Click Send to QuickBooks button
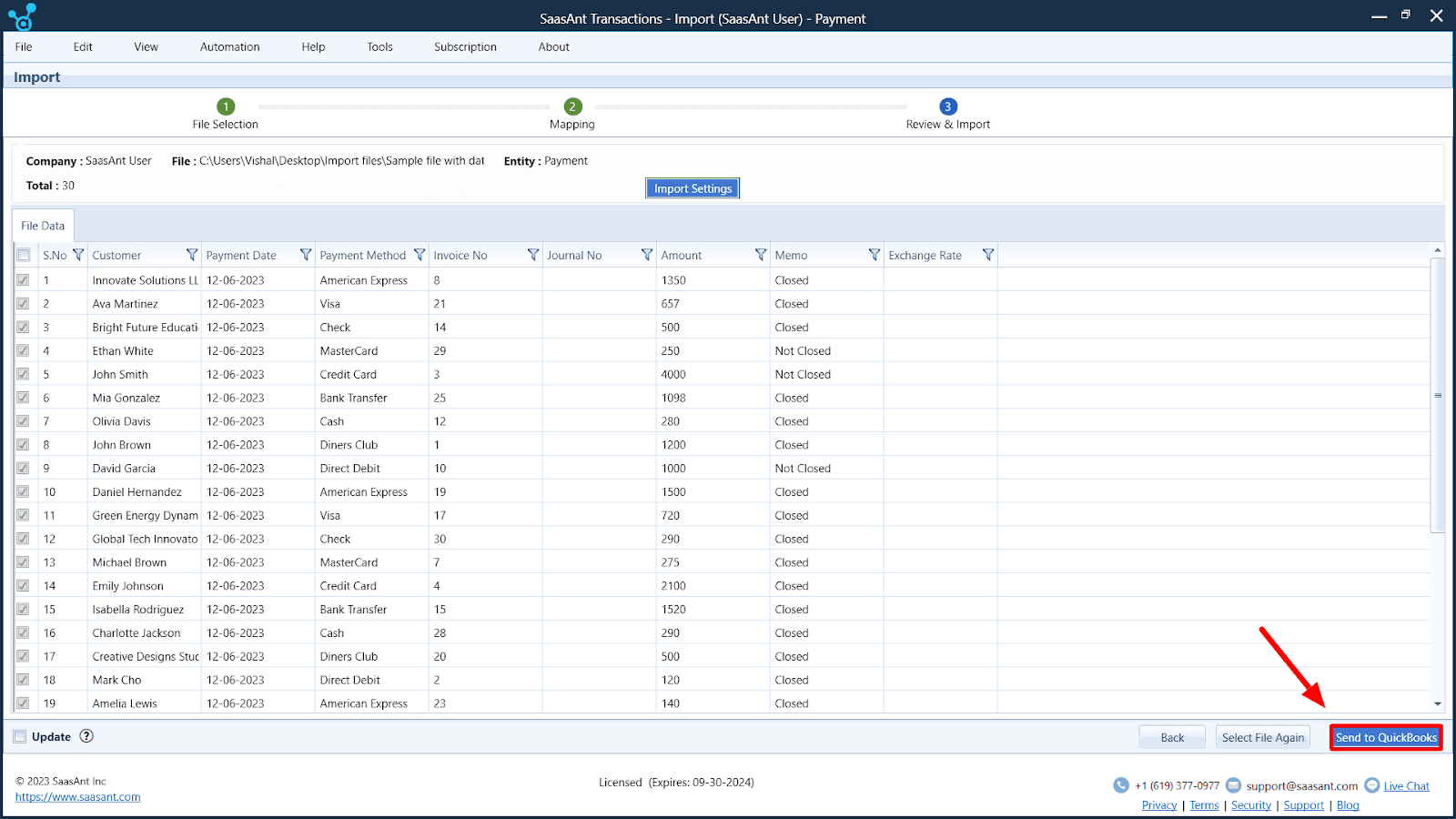Image resolution: width=1456 pixels, height=819 pixels. (1386, 737)
